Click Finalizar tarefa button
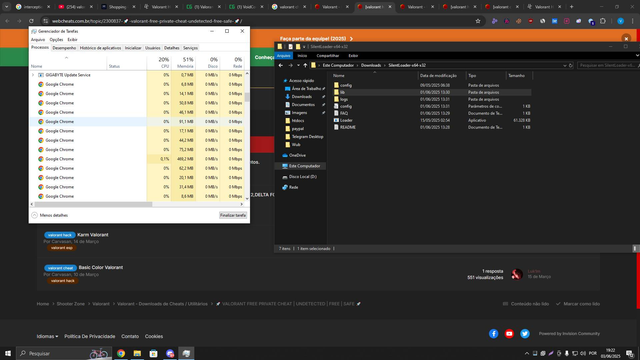The width and height of the screenshot is (640, 360). (x=233, y=215)
